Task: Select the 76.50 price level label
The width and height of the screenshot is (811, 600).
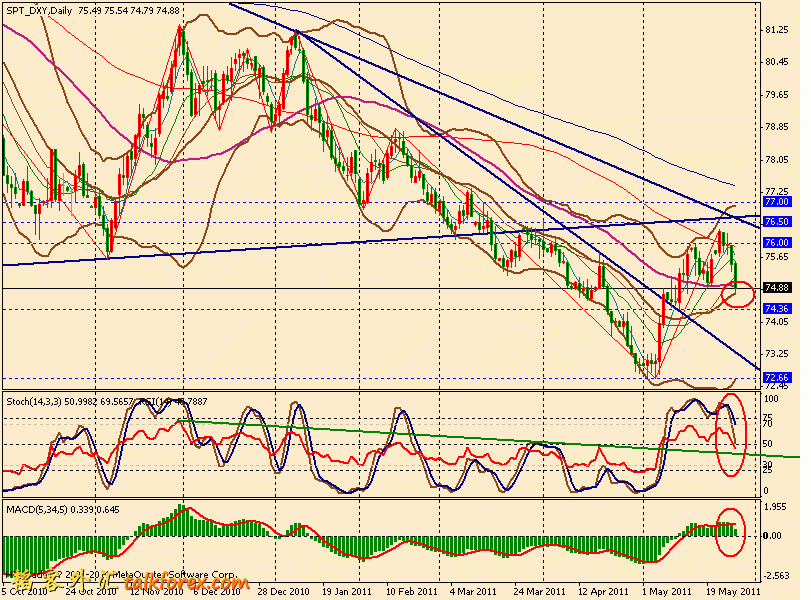Action: click(x=777, y=221)
